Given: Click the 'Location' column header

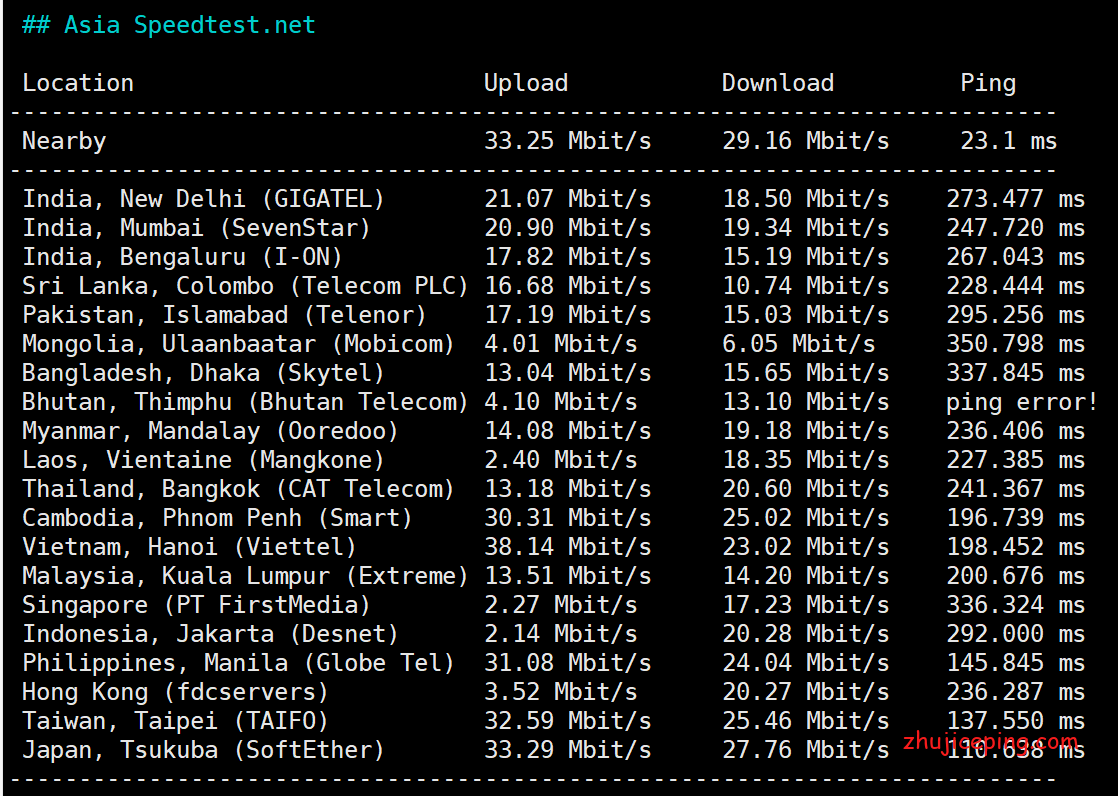Looking at the screenshot, I should tap(78, 83).
